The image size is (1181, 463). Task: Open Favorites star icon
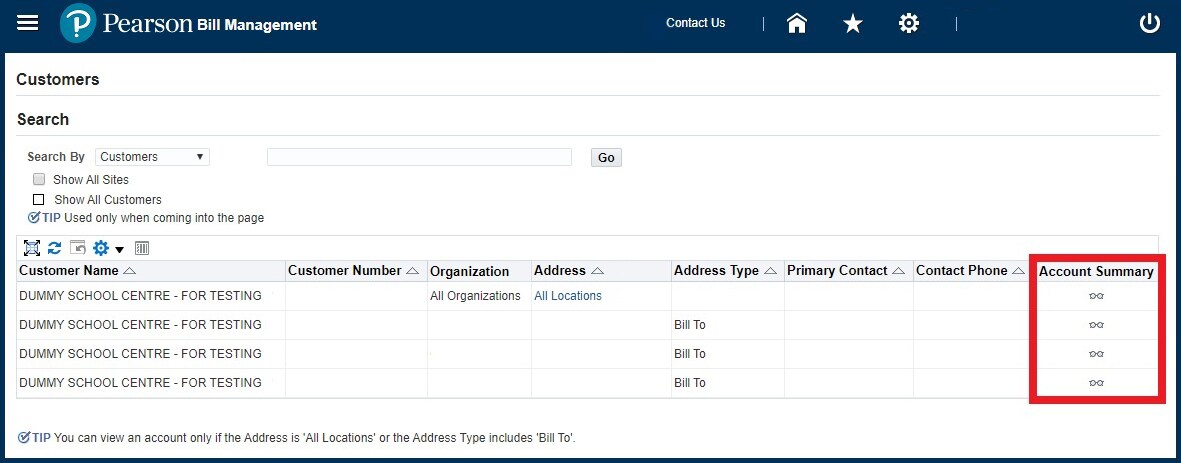point(853,23)
